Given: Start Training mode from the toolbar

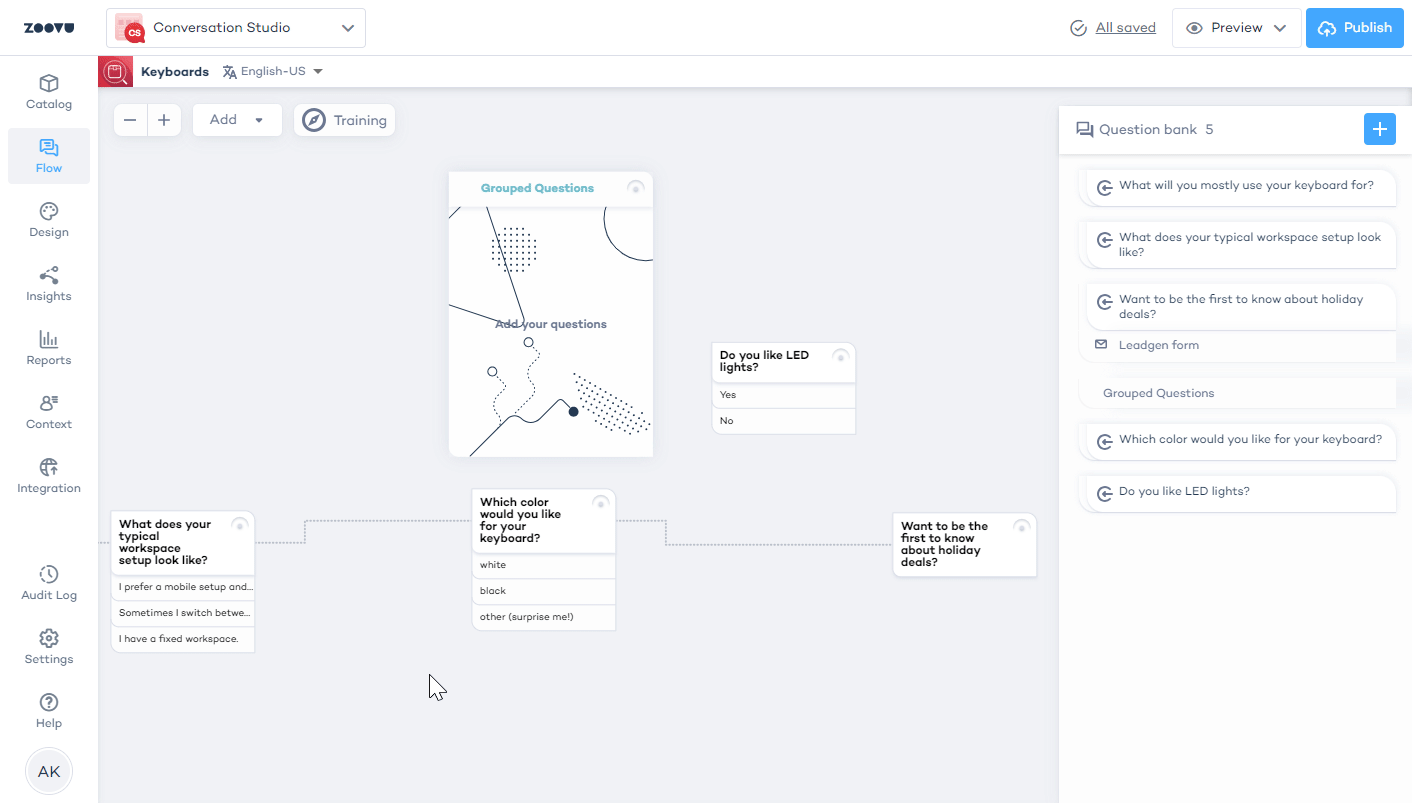Looking at the screenshot, I should coord(345,120).
